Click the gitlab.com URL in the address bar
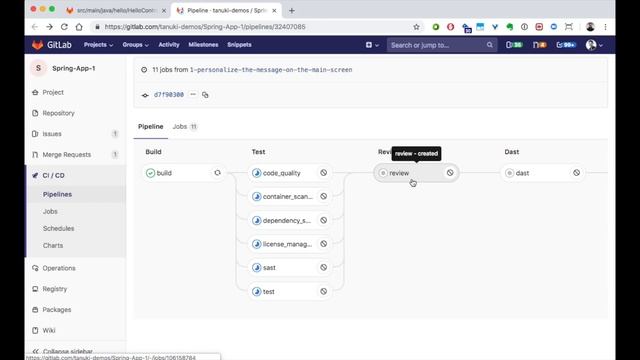The width and height of the screenshot is (640, 360). pos(204,27)
